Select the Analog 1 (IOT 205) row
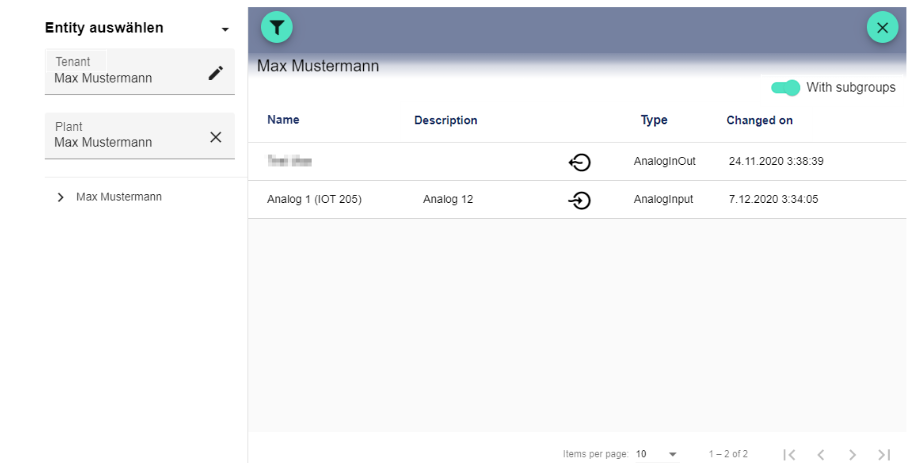 click(314, 200)
